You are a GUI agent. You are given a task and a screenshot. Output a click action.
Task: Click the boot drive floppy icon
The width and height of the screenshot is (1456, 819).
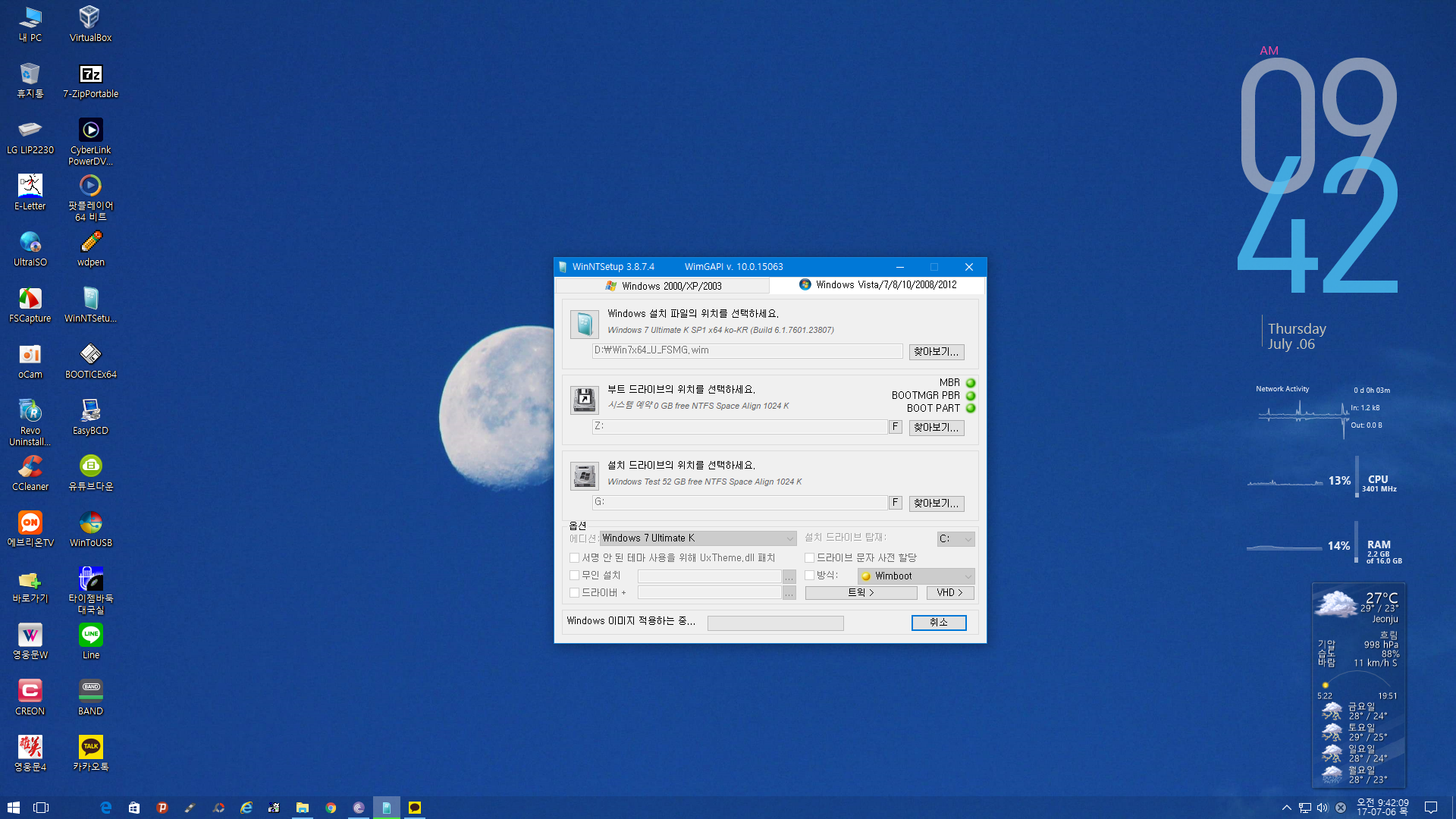coord(585,400)
